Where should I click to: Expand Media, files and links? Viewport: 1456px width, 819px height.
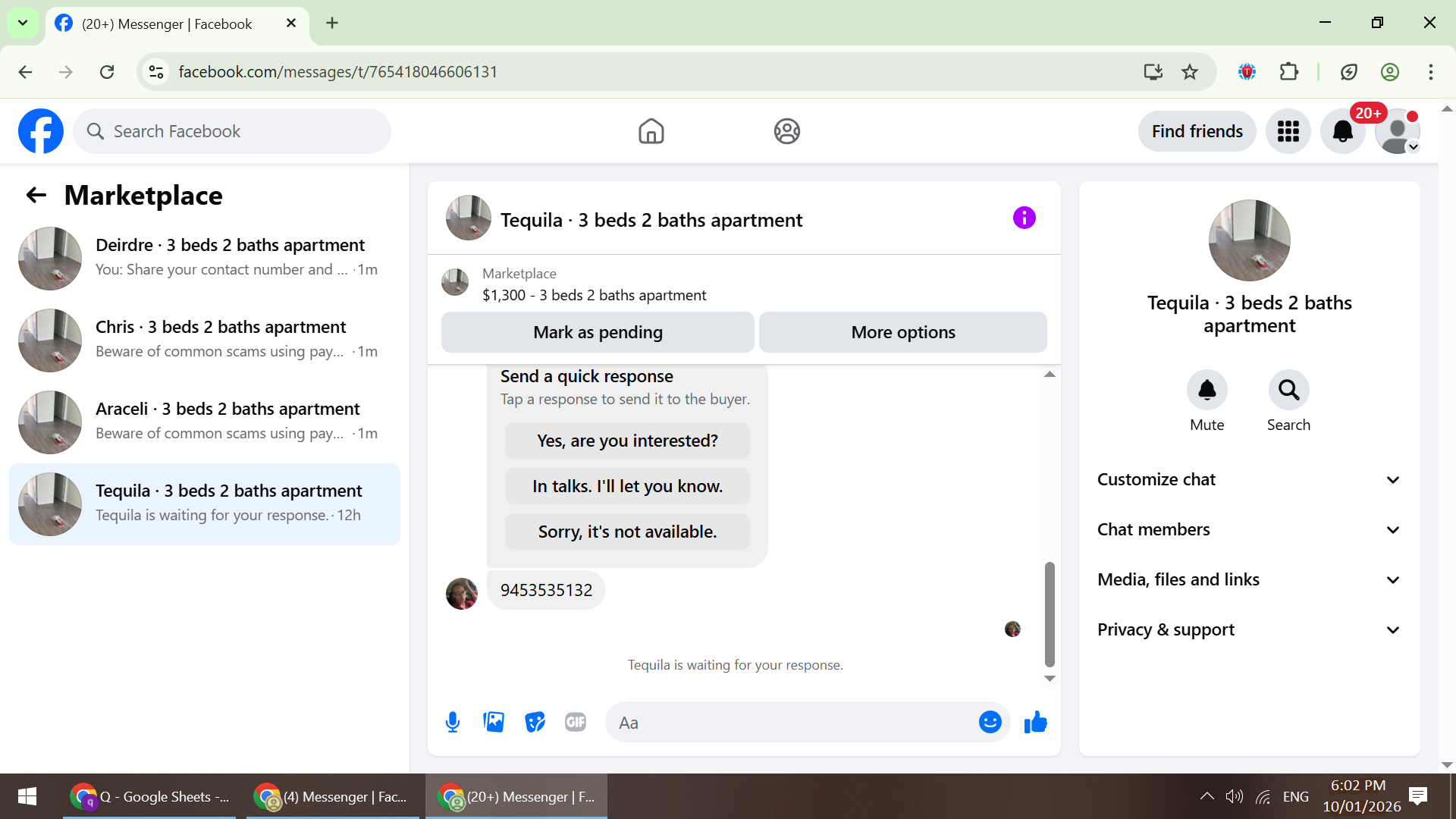pyautogui.click(x=1249, y=579)
